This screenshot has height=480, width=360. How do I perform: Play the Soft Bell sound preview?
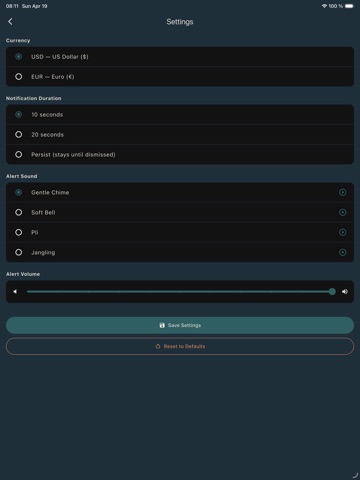pyautogui.click(x=342, y=212)
